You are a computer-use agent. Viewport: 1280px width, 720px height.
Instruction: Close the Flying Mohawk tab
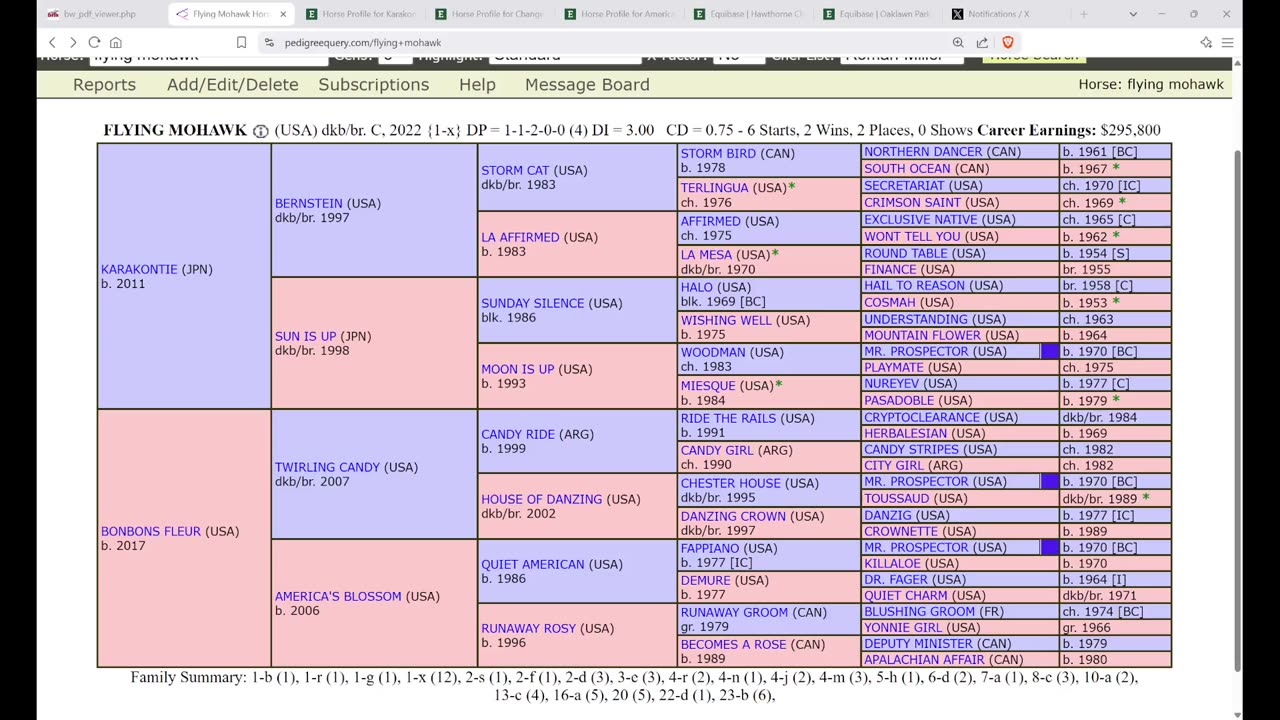(x=283, y=14)
